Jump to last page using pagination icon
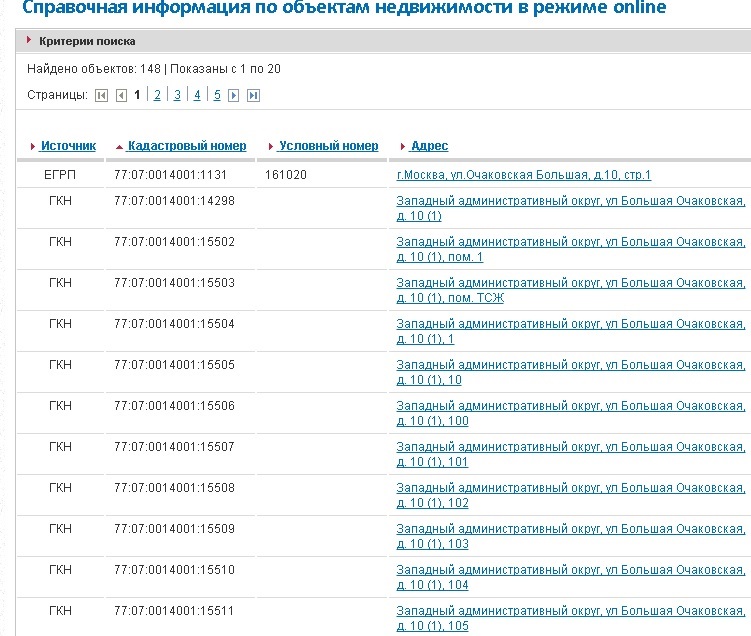The width and height of the screenshot is (751, 636). (x=253, y=96)
